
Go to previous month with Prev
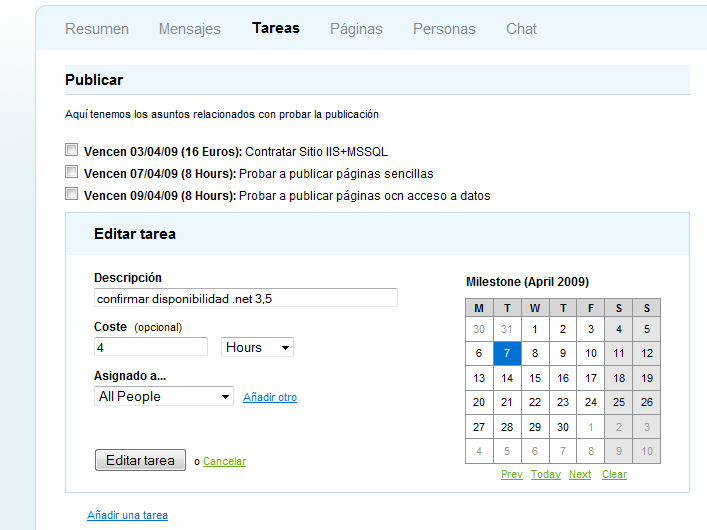[x=511, y=474]
